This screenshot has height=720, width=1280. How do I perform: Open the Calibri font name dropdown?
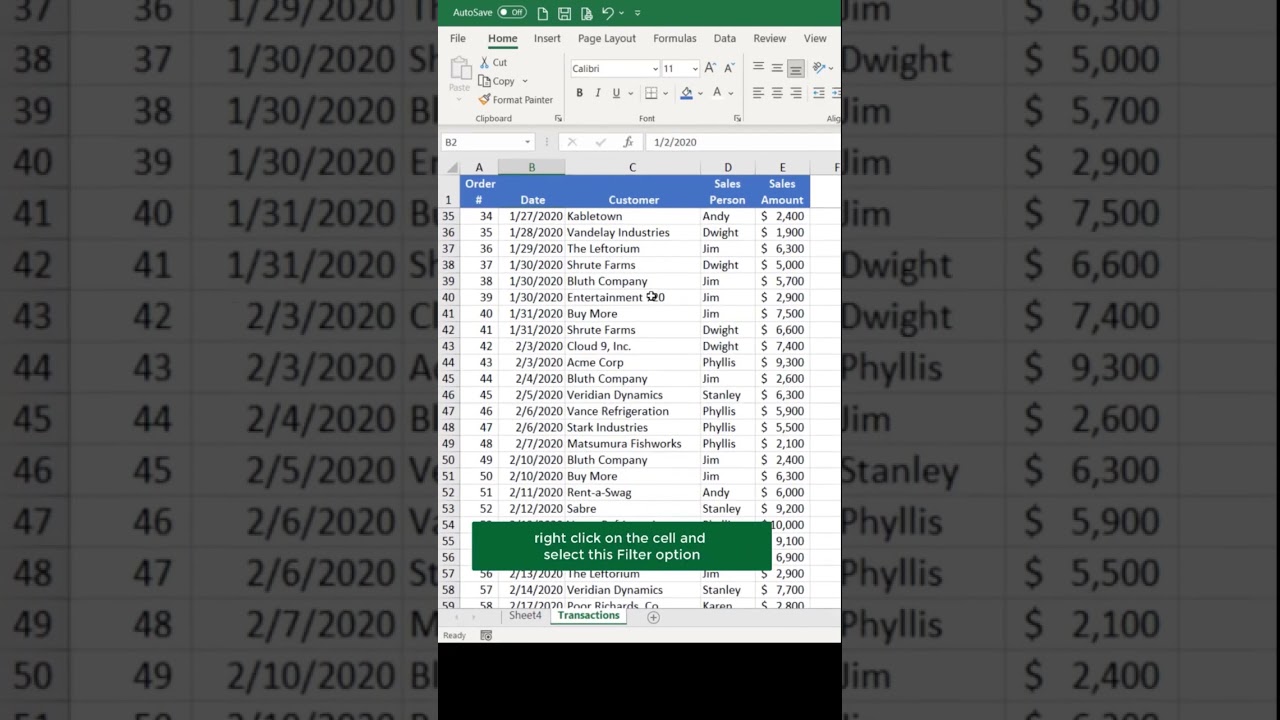point(655,69)
